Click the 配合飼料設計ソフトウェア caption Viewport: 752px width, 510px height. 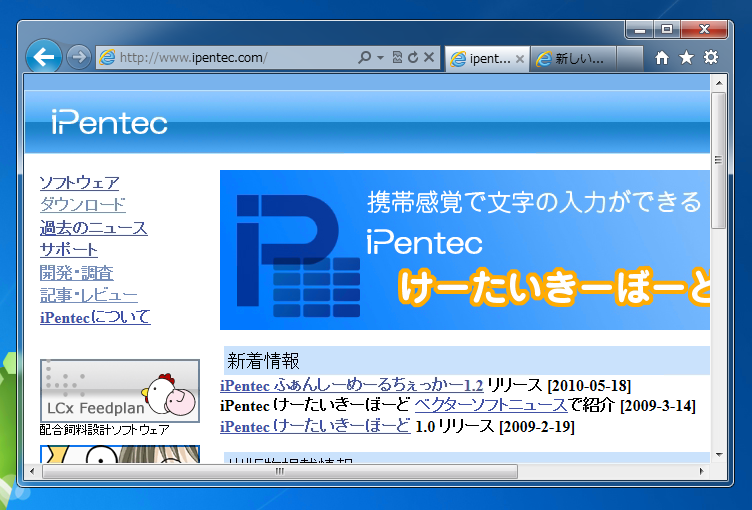pyautogui.click(x=105, y=429)
